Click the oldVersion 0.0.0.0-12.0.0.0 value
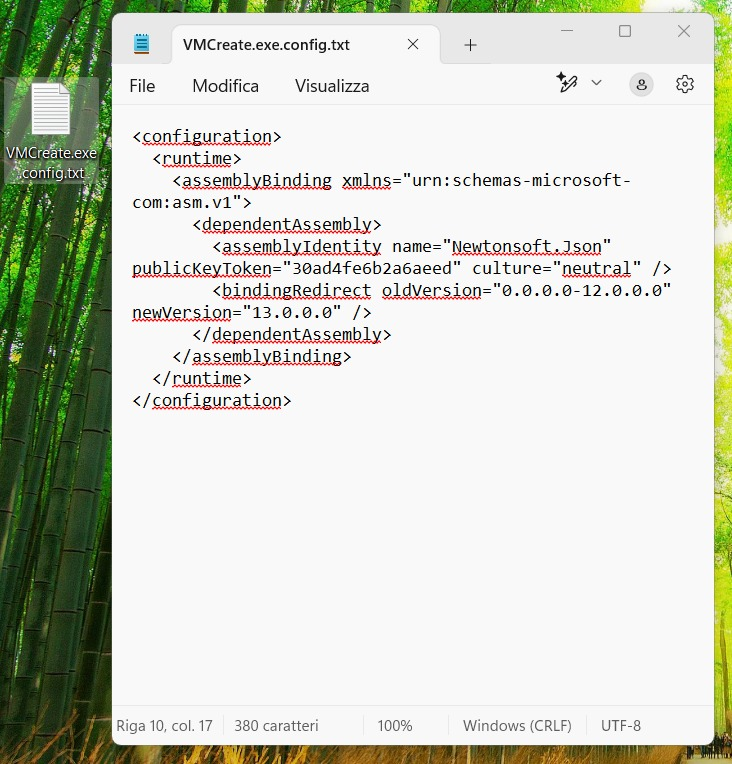 click(x=582, y=290)
